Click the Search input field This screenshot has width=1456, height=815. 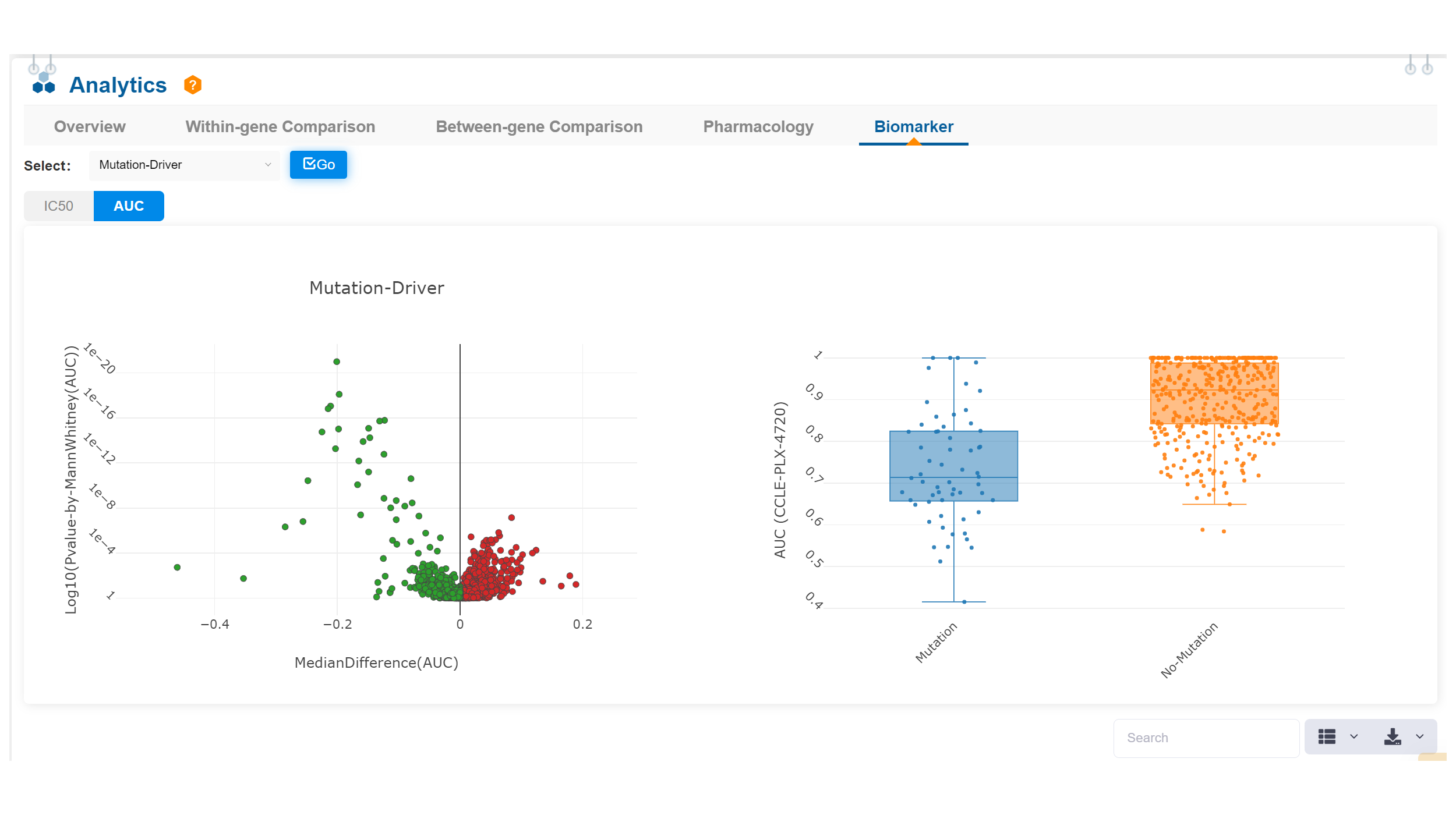point(1206,738)
